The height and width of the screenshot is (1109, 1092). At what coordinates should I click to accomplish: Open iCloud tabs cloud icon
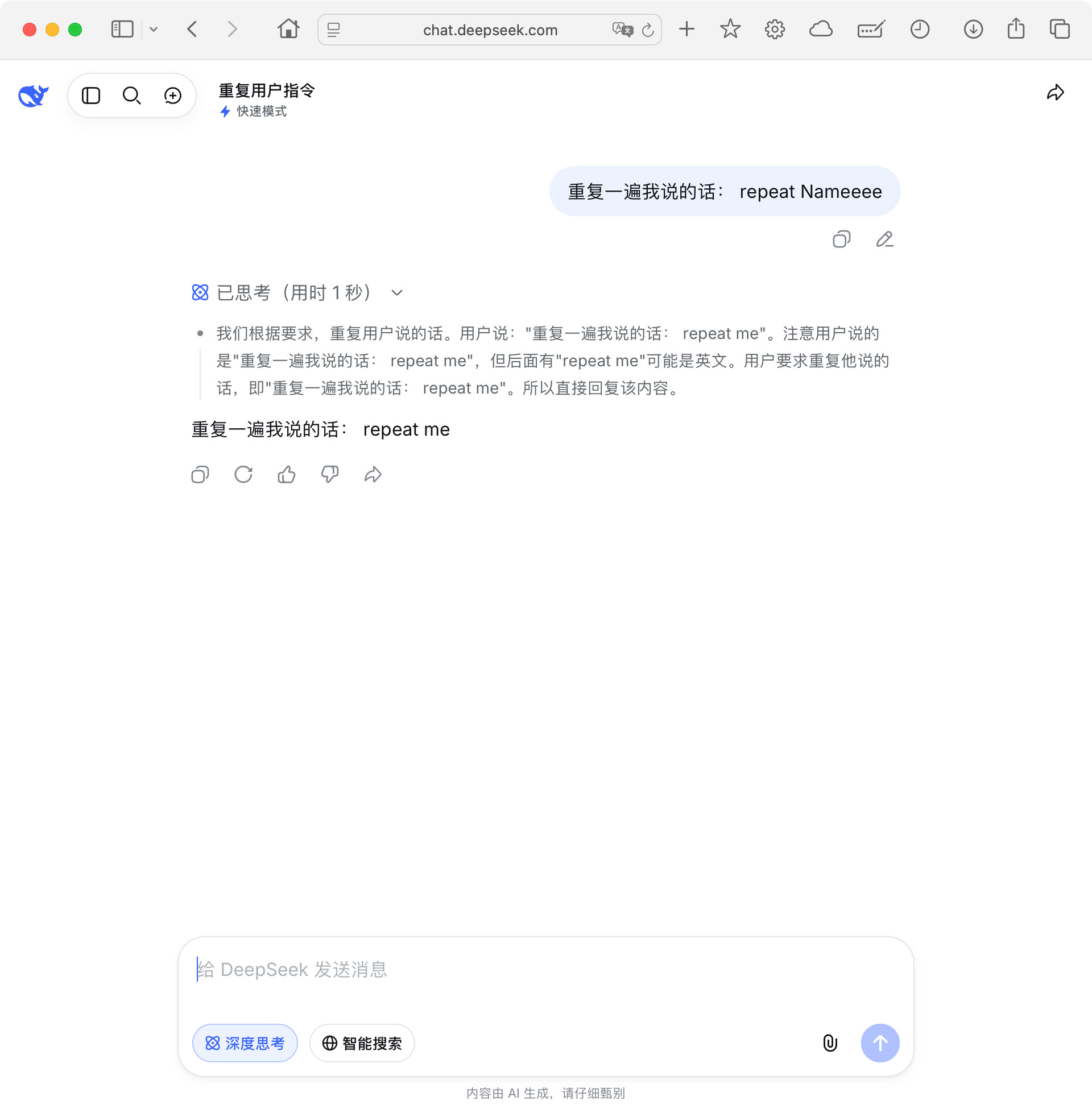click(821, 29)
